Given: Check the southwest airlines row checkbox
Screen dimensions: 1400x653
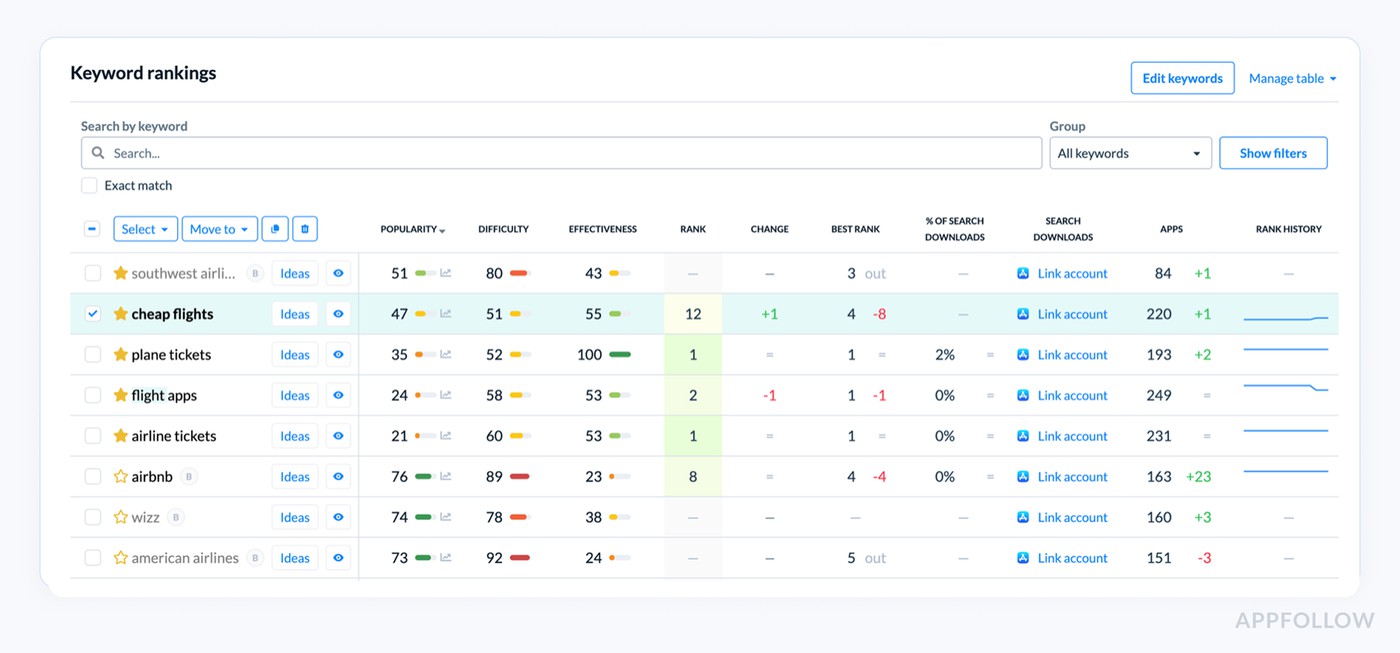Looking at the screenshot, I should 92,273.
